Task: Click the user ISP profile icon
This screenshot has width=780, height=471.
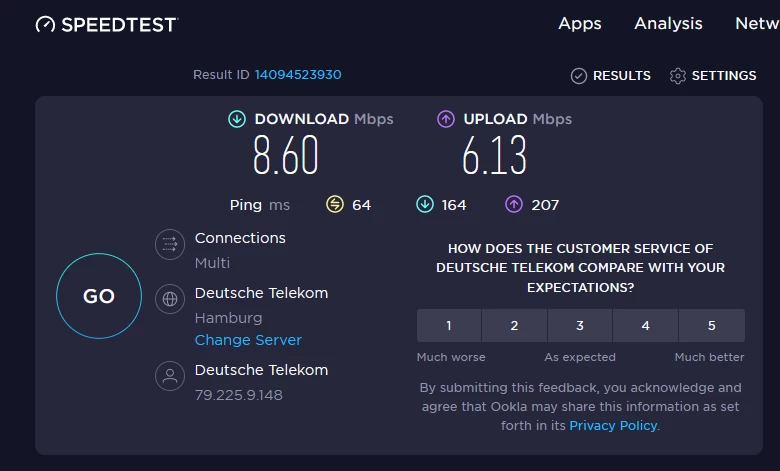Action: coord(170,376)
